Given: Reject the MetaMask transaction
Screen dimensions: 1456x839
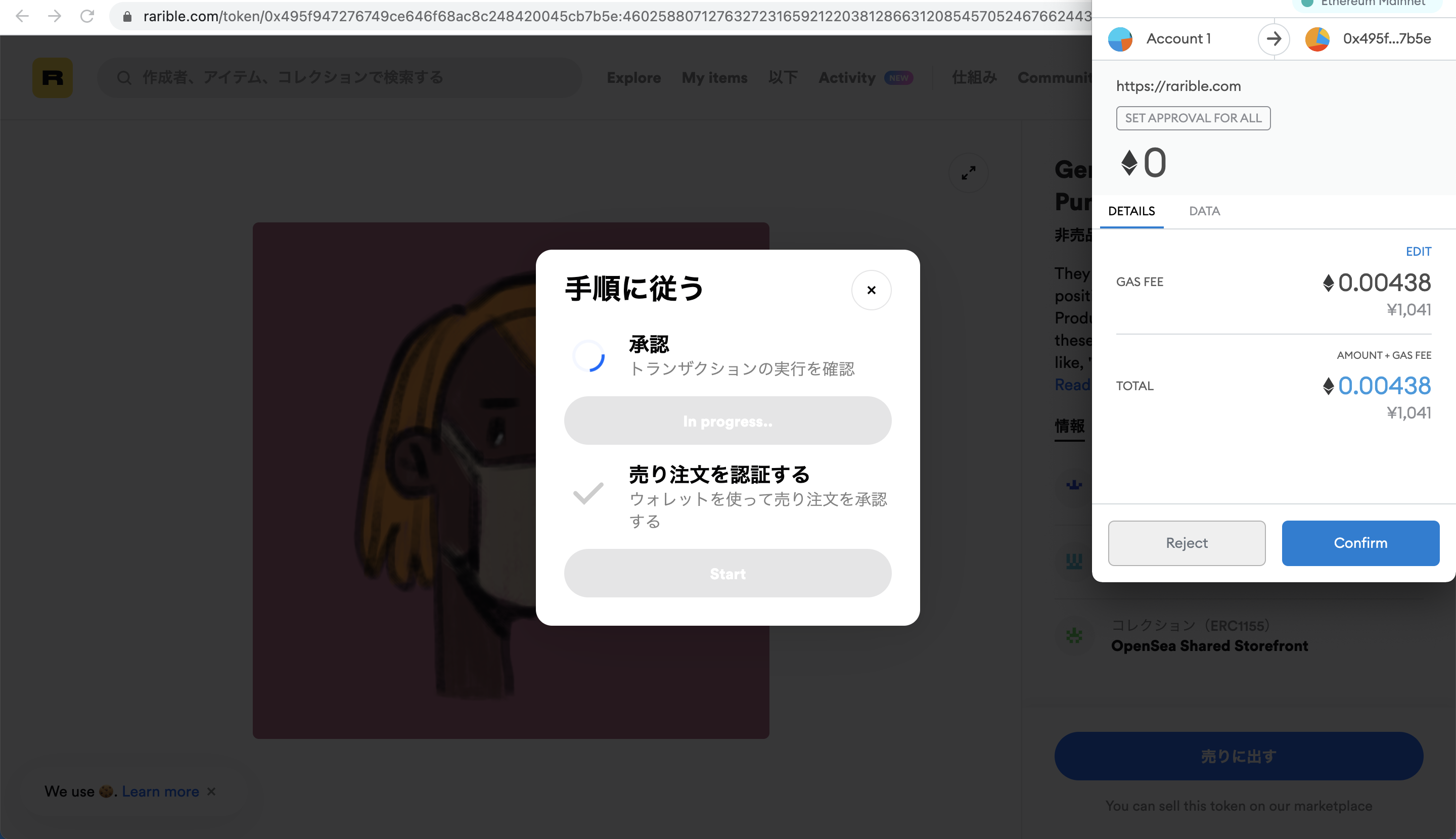Looking at the screenshot, I should [x=1186, y=543].
